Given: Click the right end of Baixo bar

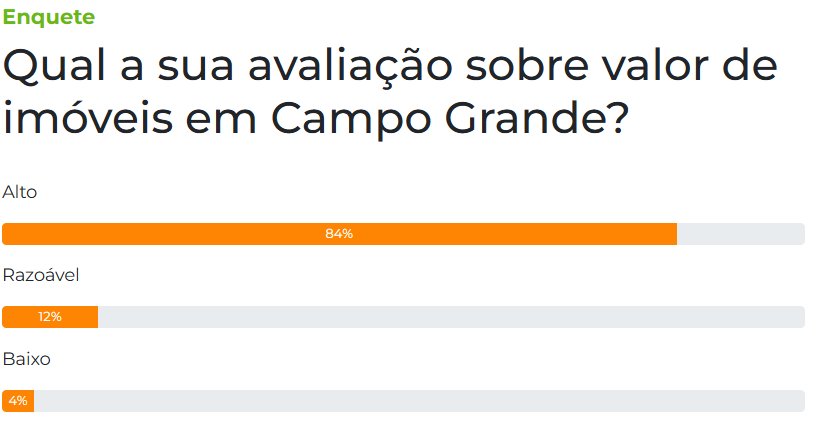Looking at the screenshot, I should [x=801, y=401].
